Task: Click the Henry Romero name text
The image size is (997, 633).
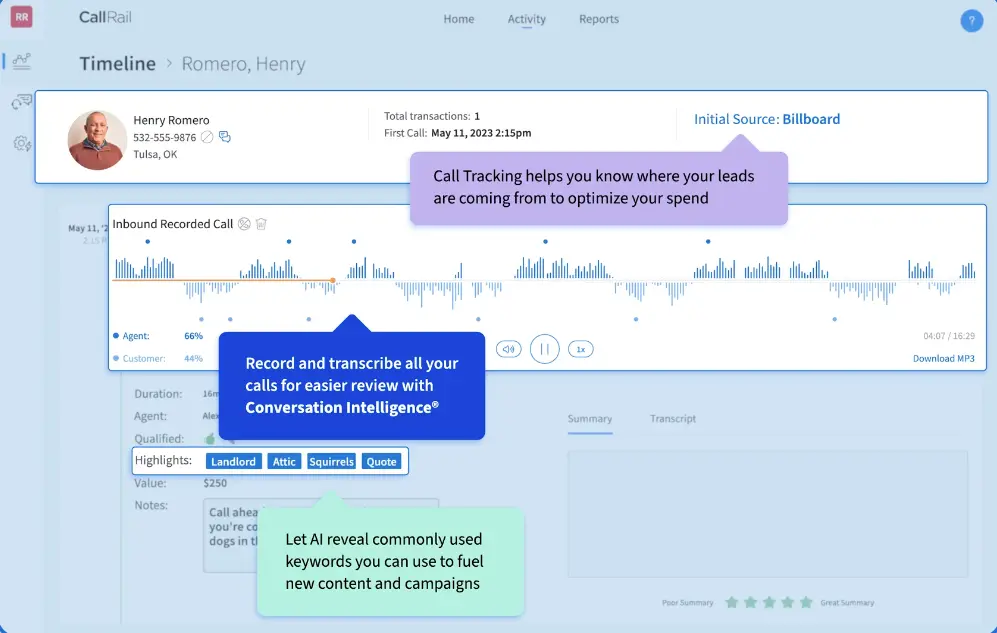Action: coord(171,120)
